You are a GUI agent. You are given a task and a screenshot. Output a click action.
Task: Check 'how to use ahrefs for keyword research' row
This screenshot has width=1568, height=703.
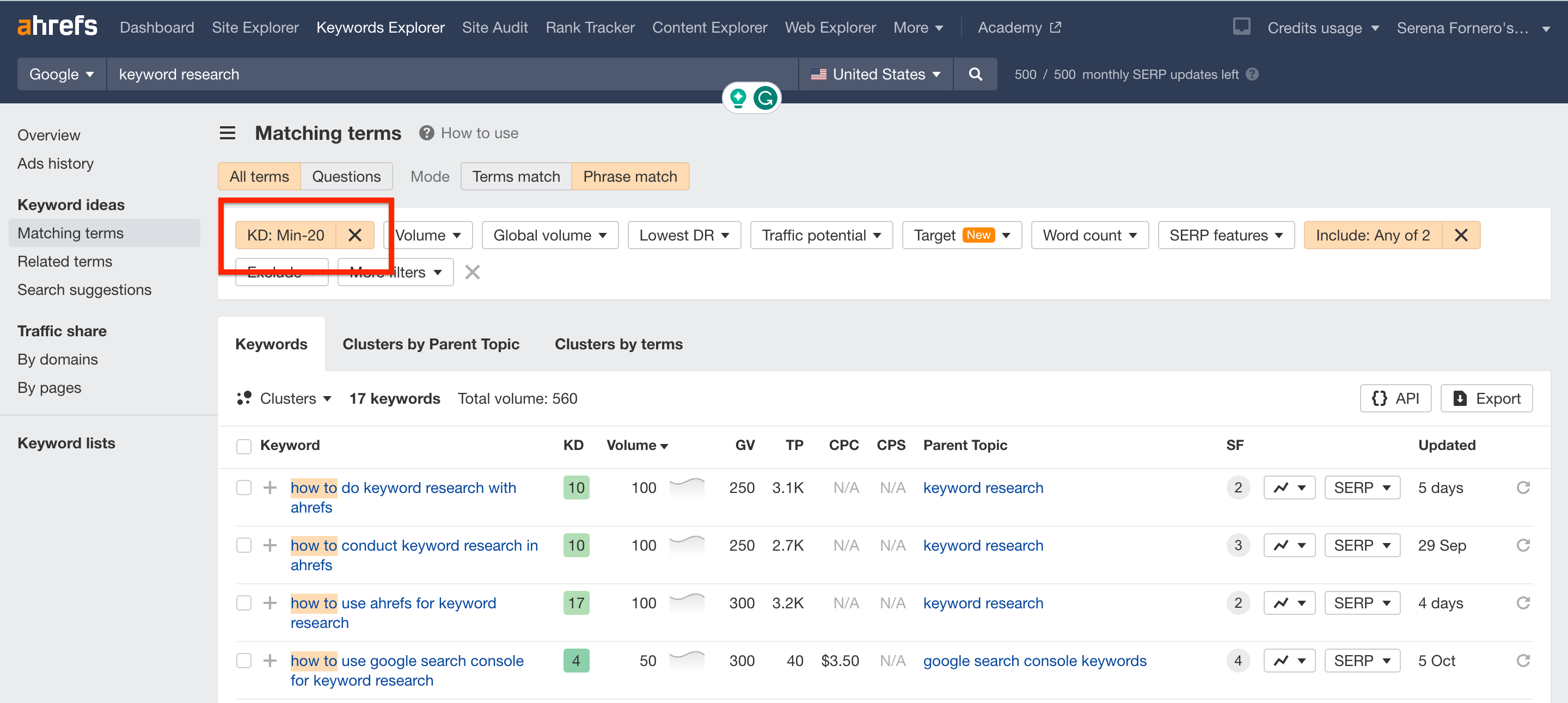[243, 603]
